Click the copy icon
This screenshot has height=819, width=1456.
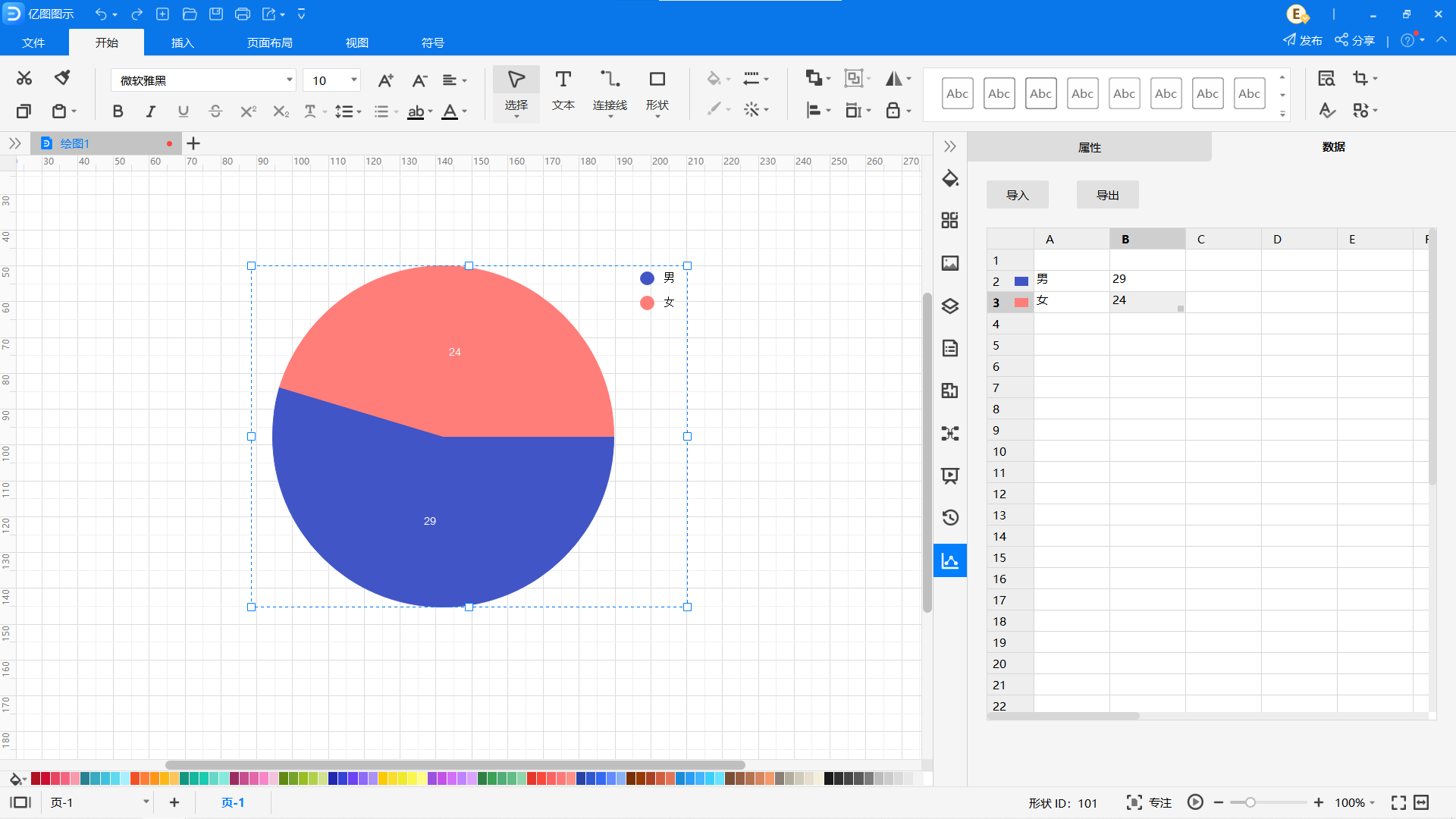tap(24, 111)
